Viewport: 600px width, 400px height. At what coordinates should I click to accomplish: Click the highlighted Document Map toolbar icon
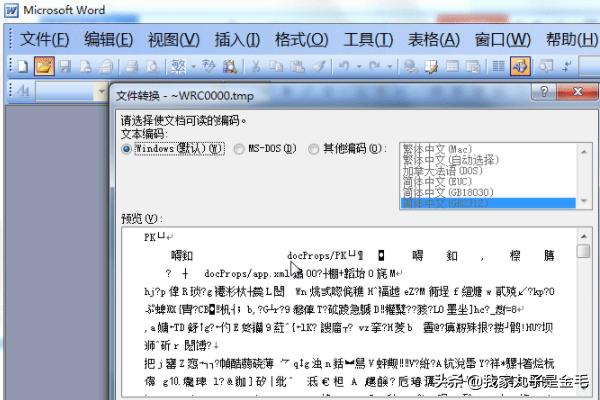(520, 66)
